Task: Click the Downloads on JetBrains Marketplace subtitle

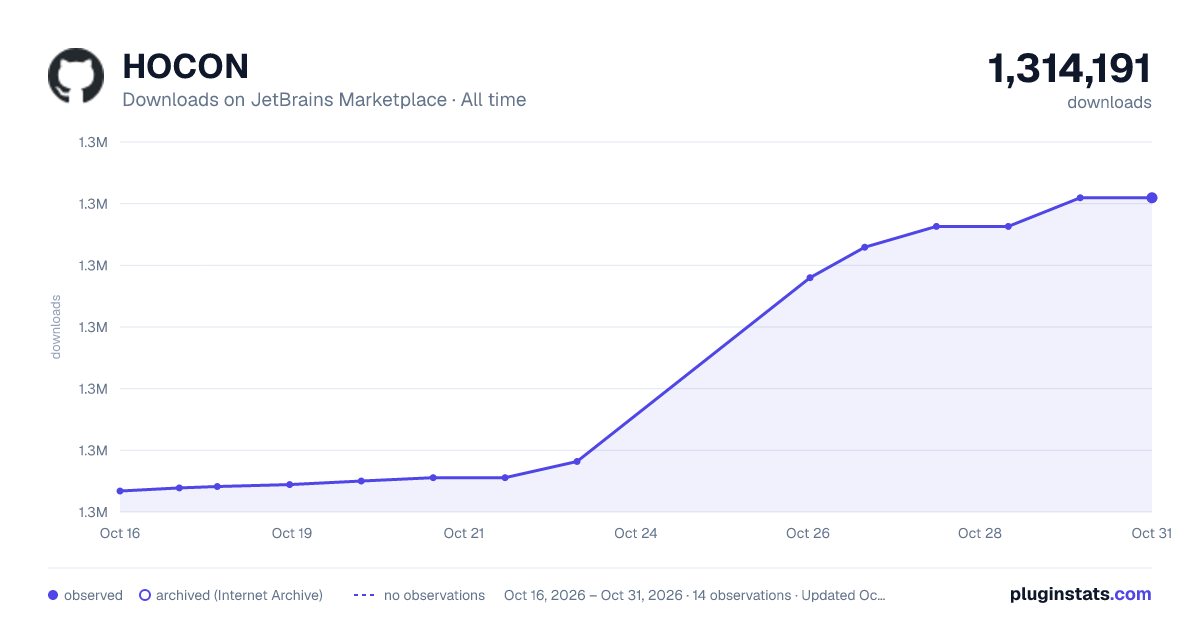Action: click(324, 100)
